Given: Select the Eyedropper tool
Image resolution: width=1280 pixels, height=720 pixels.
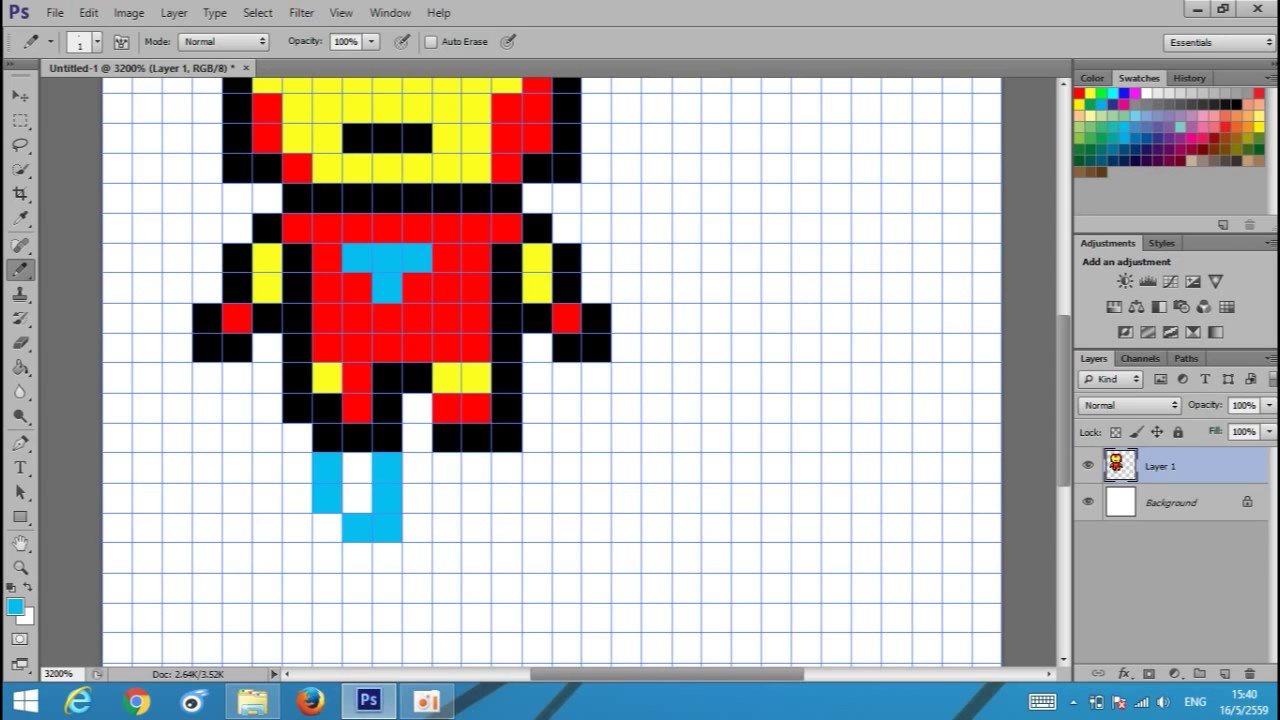Looking at the screenshot, I should point(20,219).
